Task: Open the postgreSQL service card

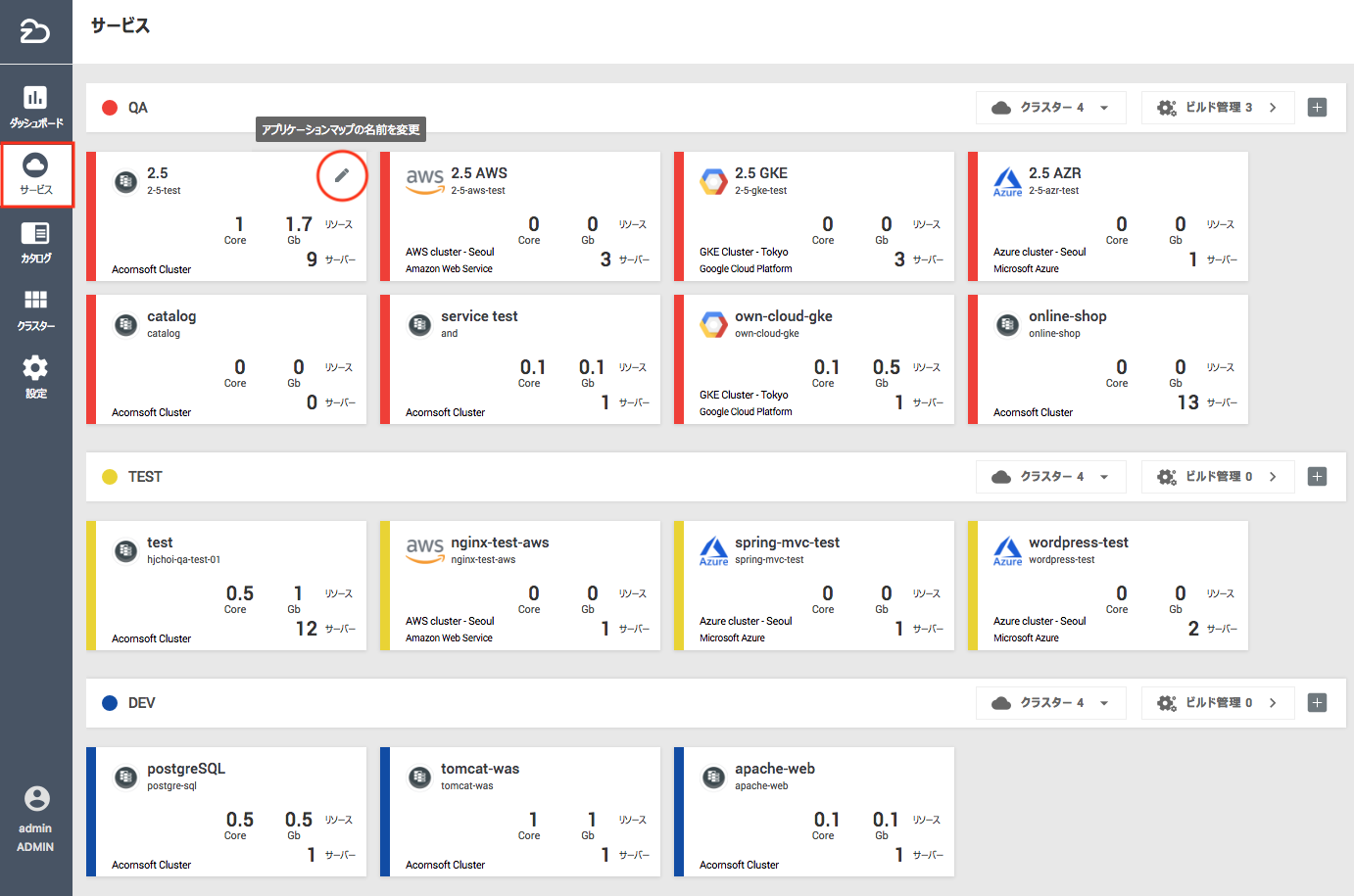Action: [227, 812]
